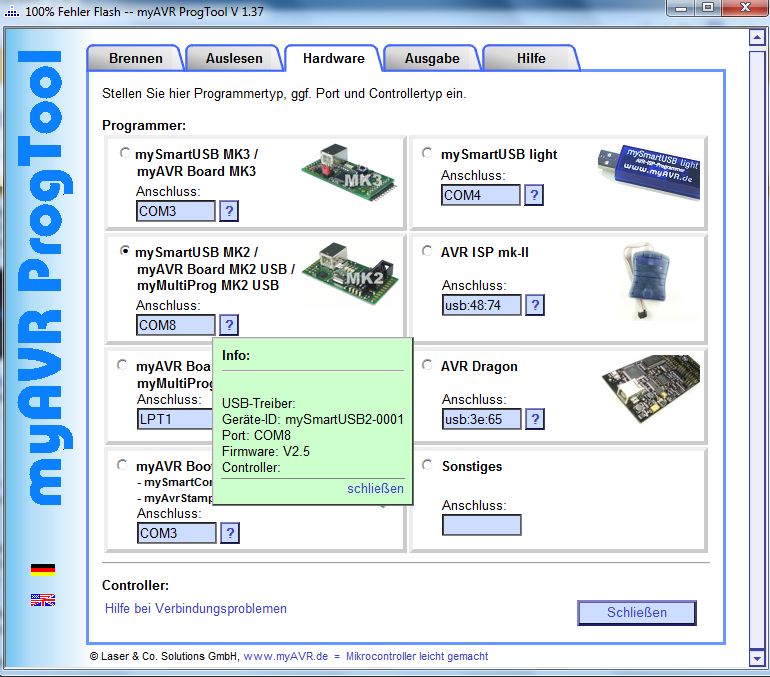This screenshot has height=677, width=770.
Task: Select mySmartUSB MK2 programmer radio
Action: [x=125, y=251]
